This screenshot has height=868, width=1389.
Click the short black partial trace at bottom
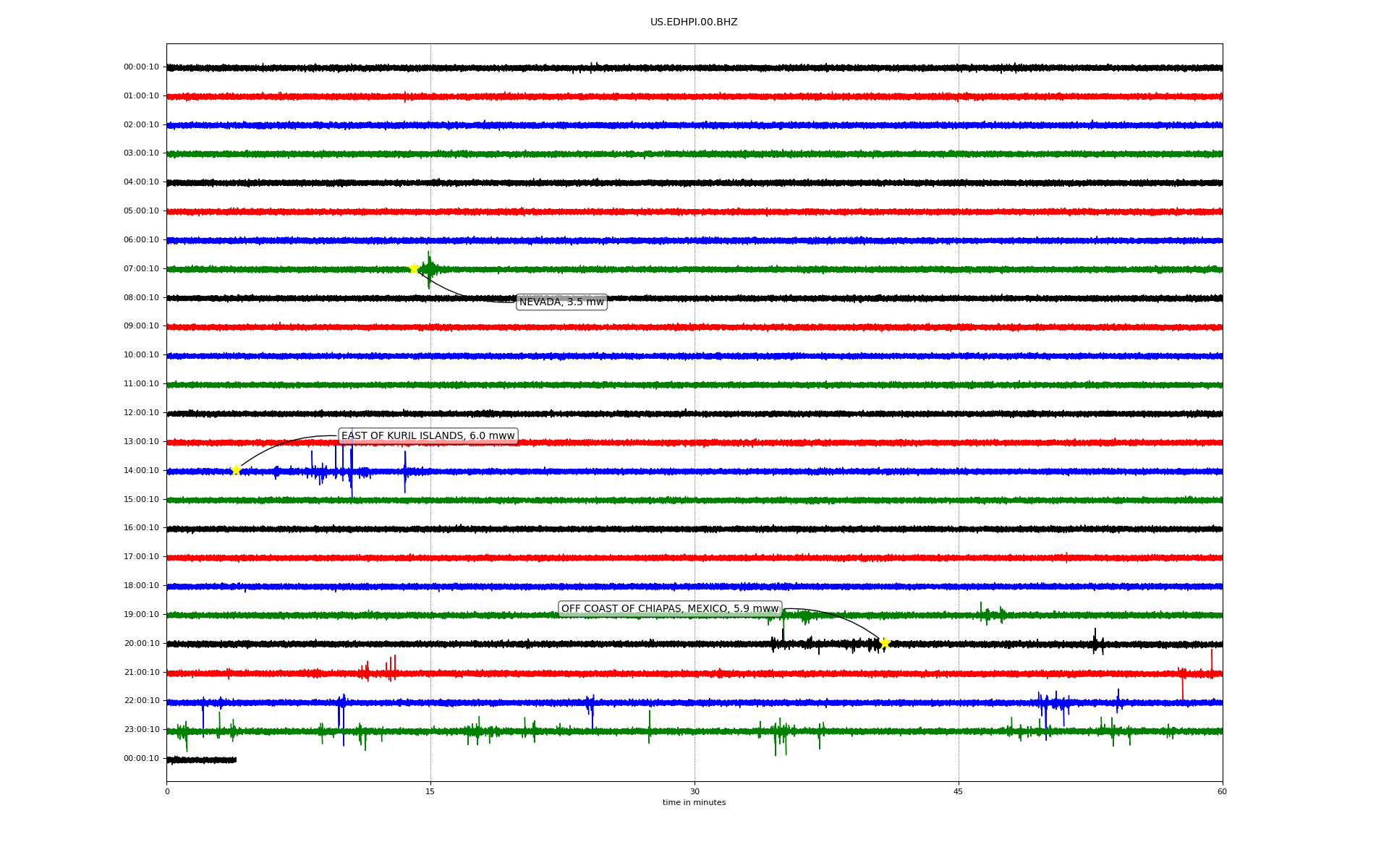pos(201,759)
